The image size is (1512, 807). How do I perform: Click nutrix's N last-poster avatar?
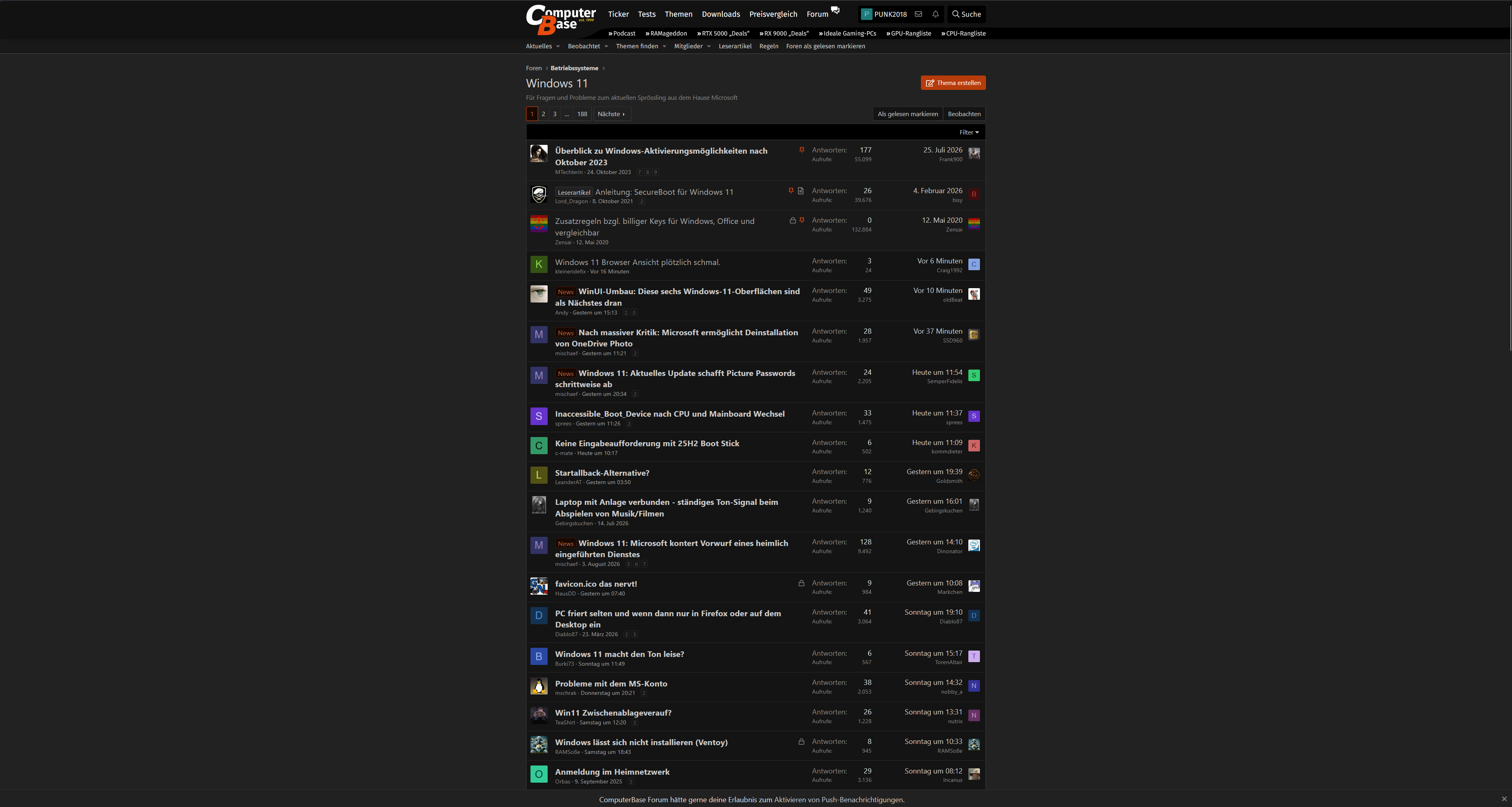974,715
